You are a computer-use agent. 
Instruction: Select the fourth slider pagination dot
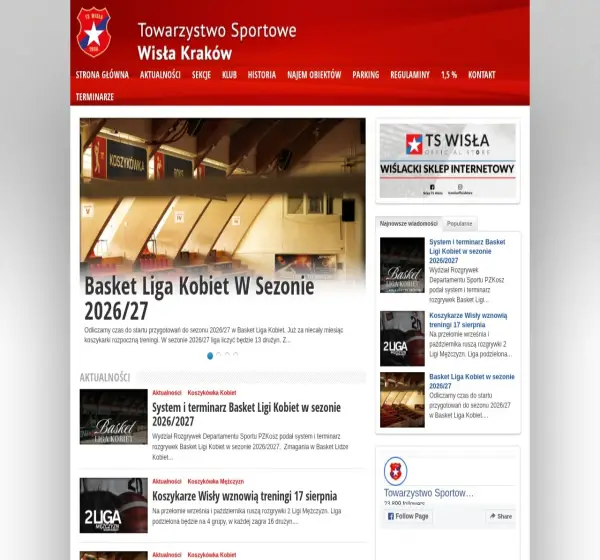tap(235, 355)
